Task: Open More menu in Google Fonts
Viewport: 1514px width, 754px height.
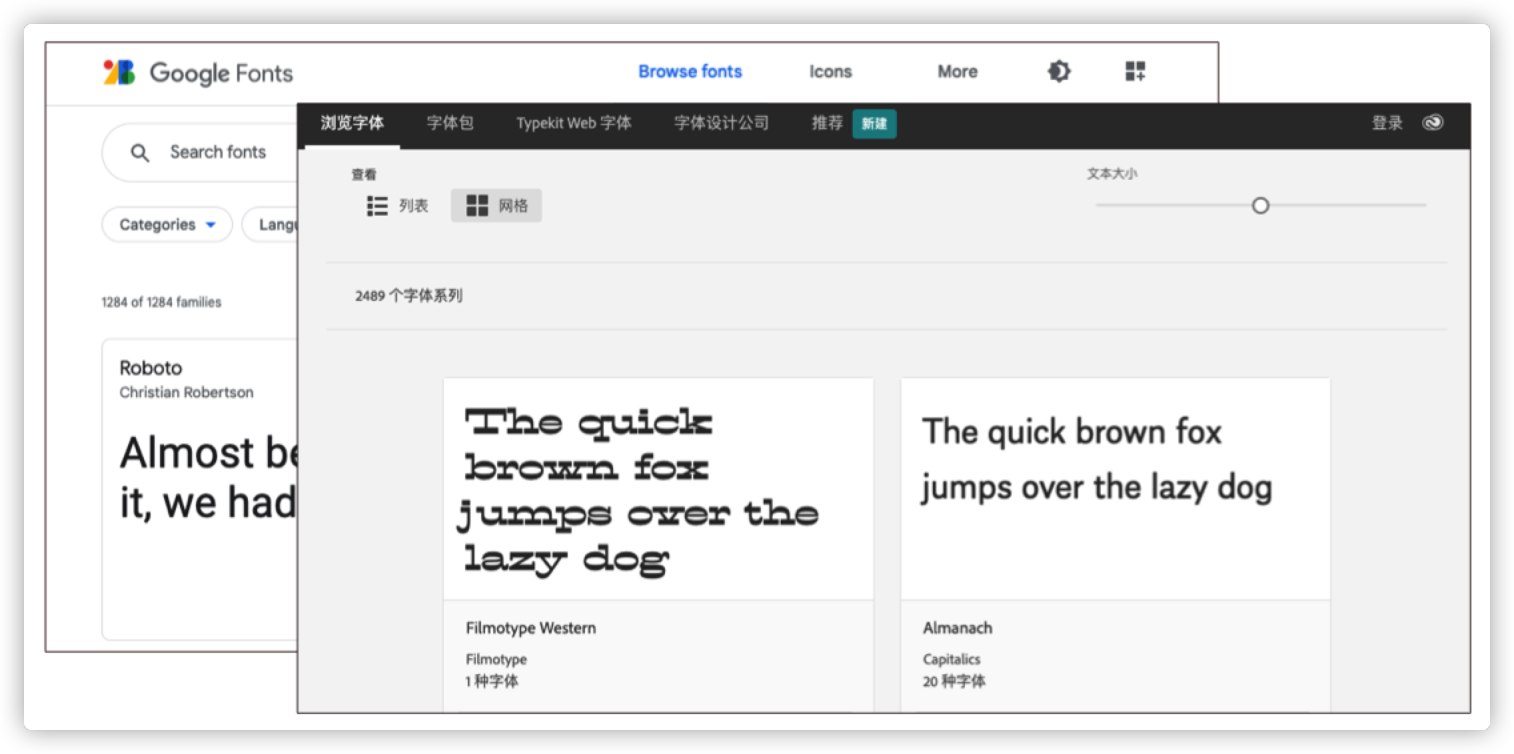Action: click(x=957, y=72)
